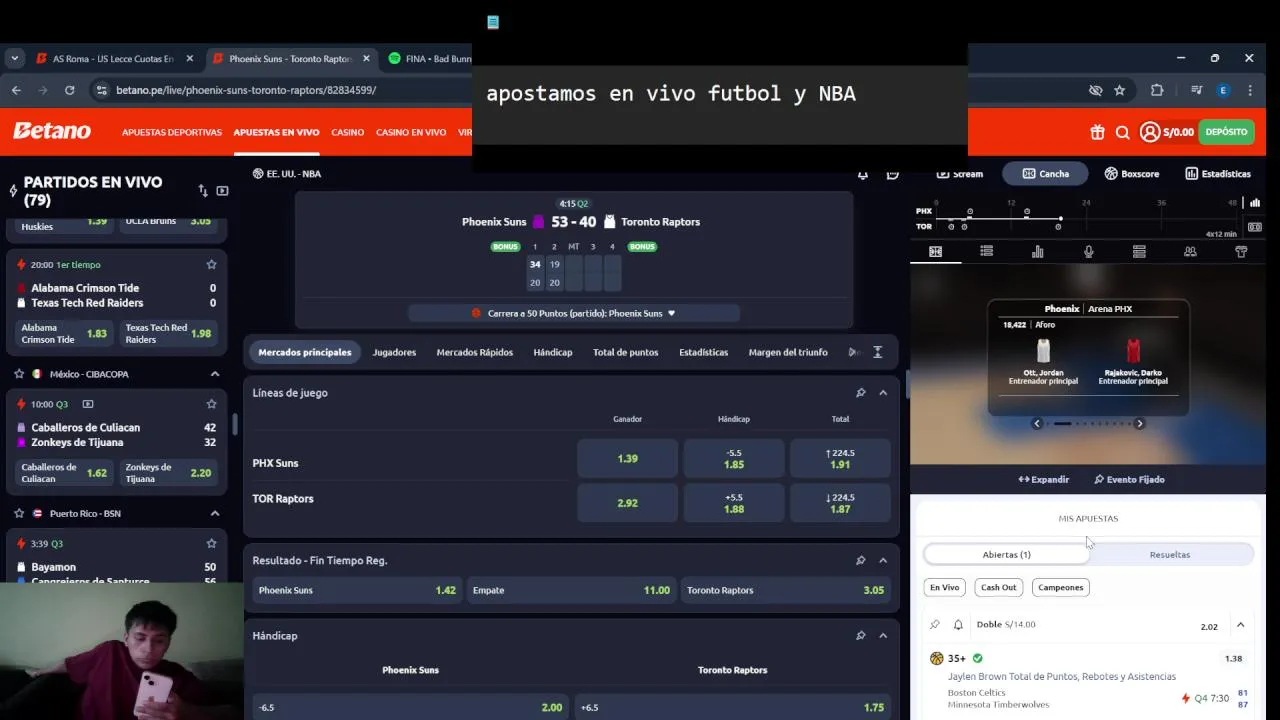The height and width of the screenshot is (720, 1280).
Task: Pin the Doble bet slip entry
Action: tap(935, 625)
